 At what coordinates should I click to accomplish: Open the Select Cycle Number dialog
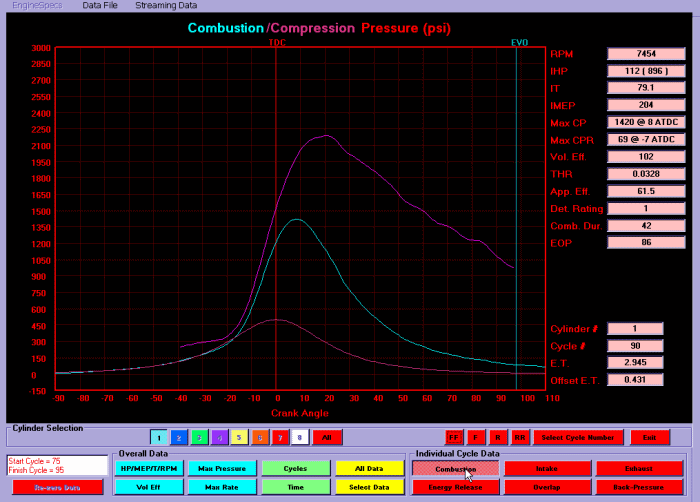(x=579, y=437)
